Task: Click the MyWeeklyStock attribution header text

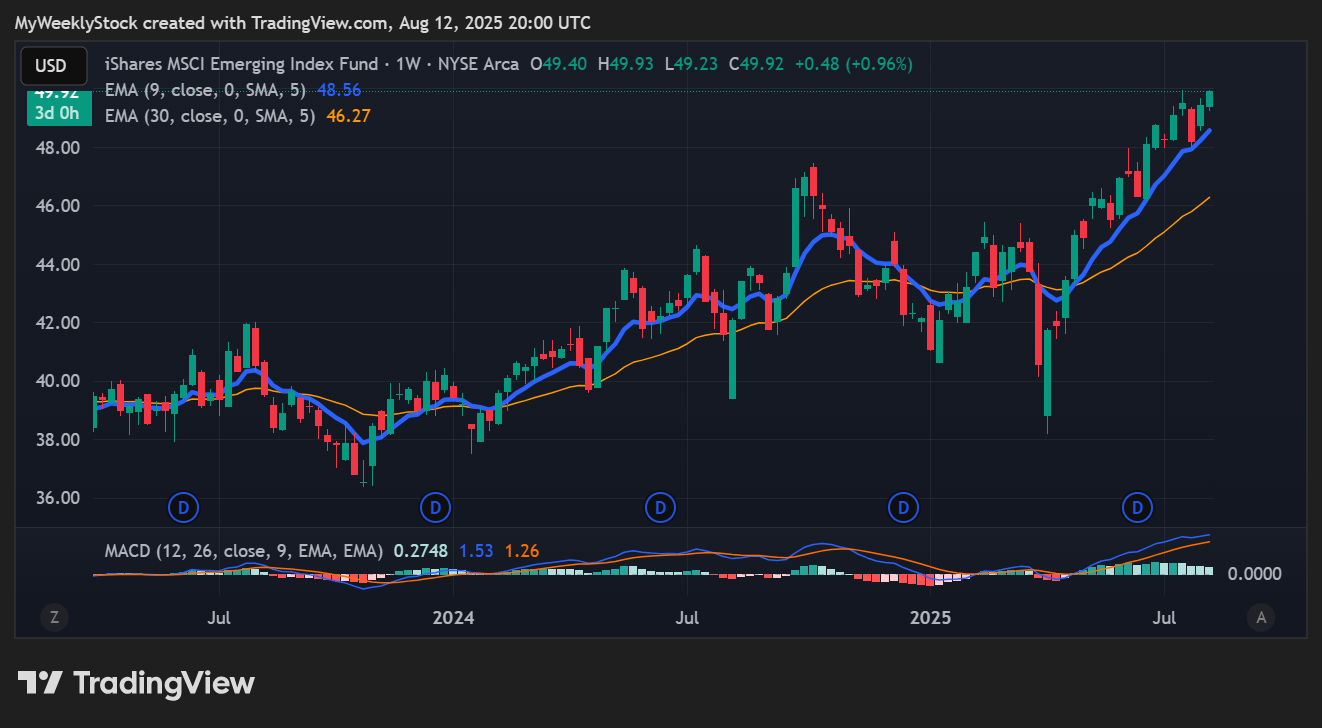Action: tap(302, 22)
